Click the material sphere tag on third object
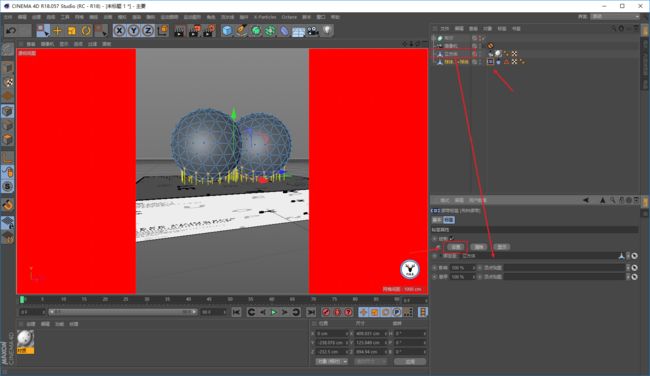Viewport: 650px width, 376px height. click(x=498, y=53)
